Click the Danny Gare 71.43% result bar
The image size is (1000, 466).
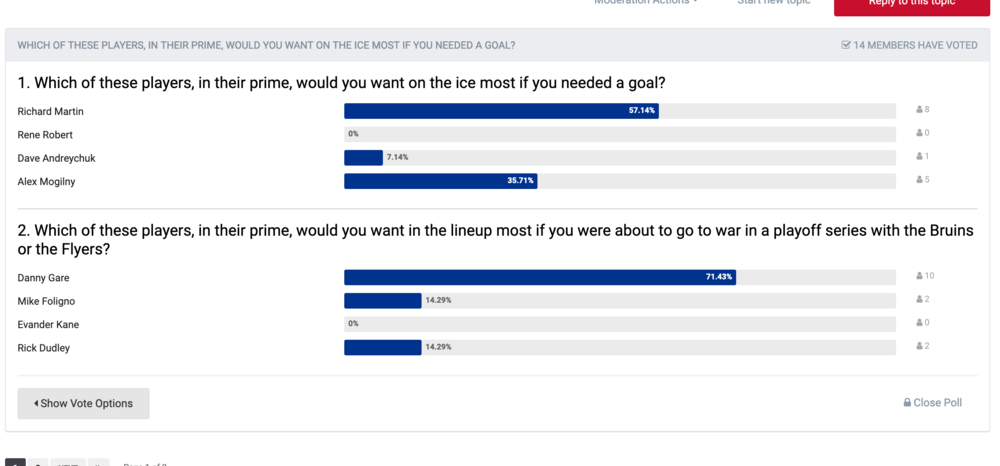(540, 277)
